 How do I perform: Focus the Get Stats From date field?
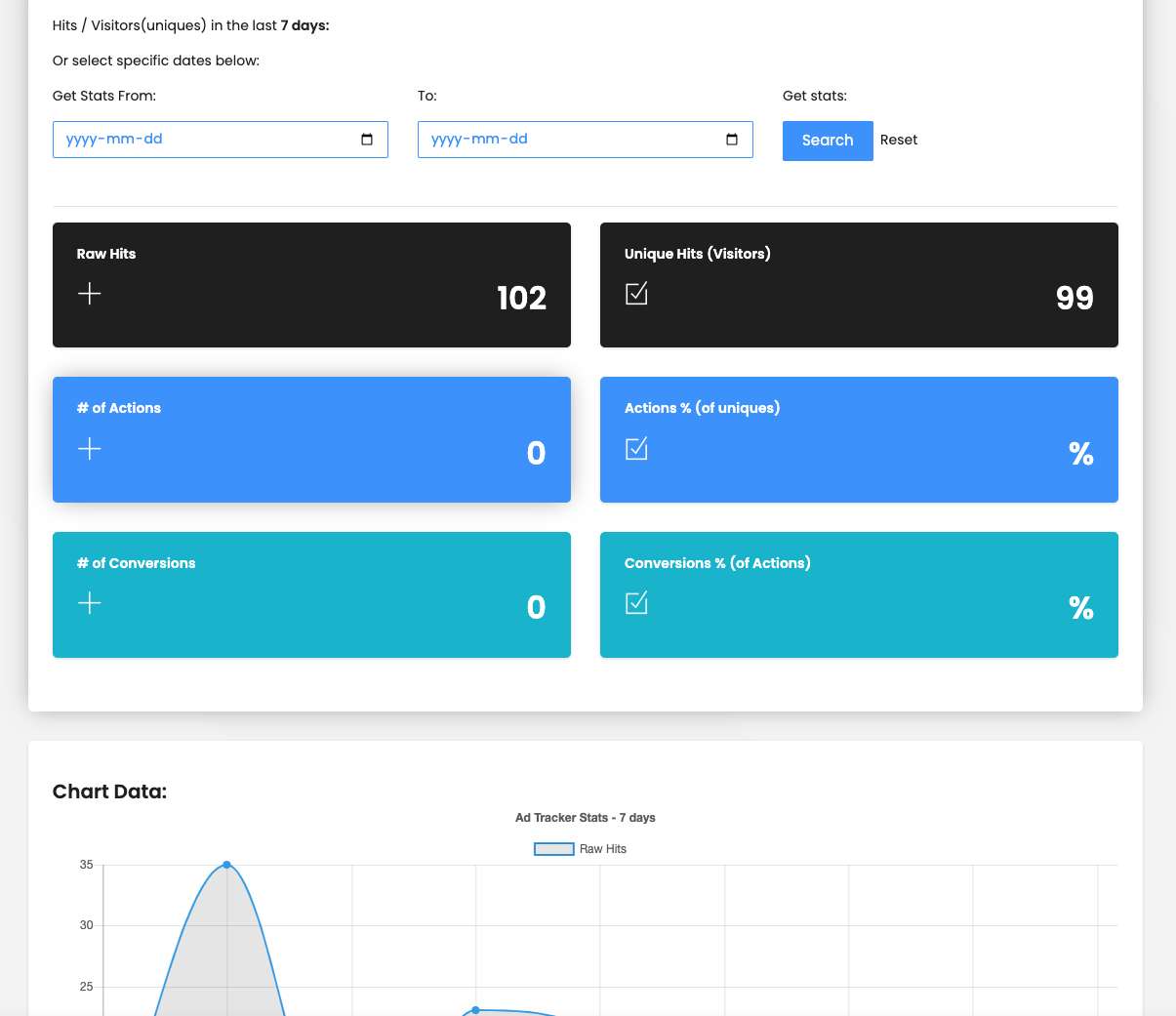195,140
